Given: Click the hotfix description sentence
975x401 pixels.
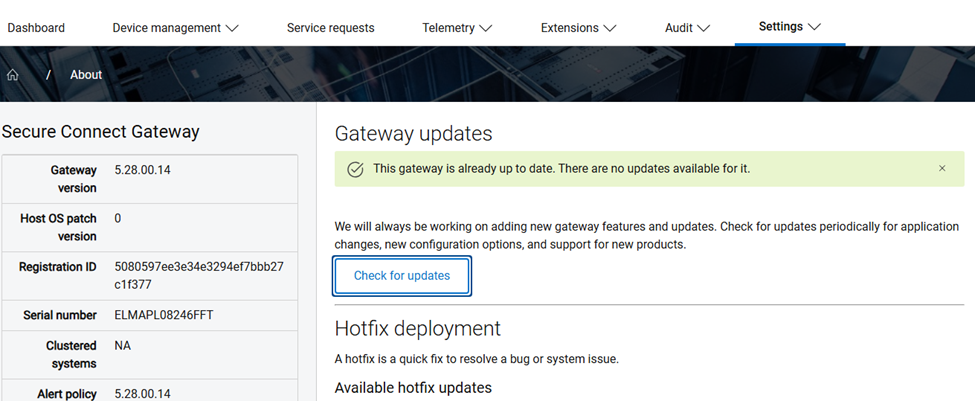Looking at the screenshot, I should 476,359.
